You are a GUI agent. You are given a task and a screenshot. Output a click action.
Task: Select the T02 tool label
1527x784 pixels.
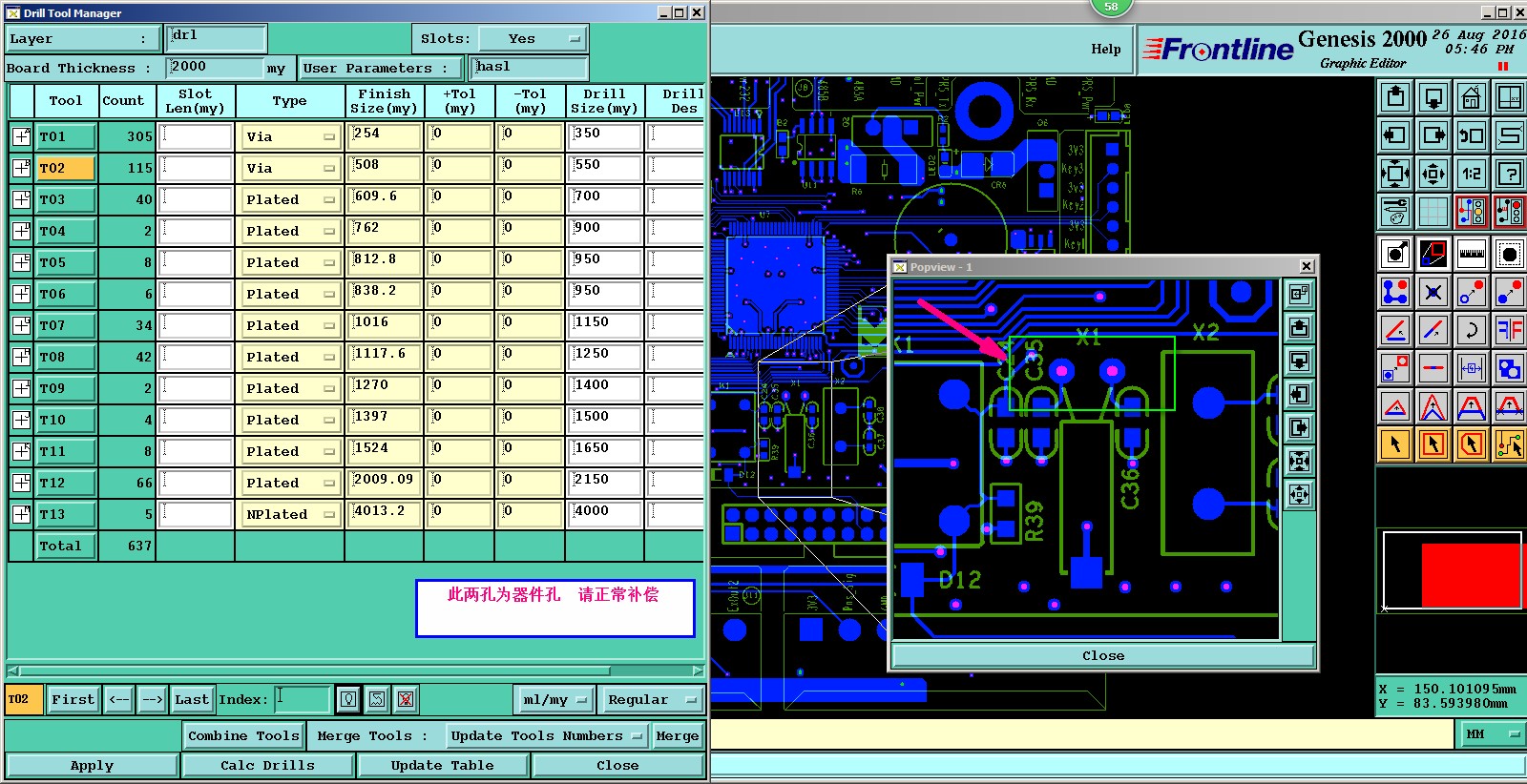(65, 168)
